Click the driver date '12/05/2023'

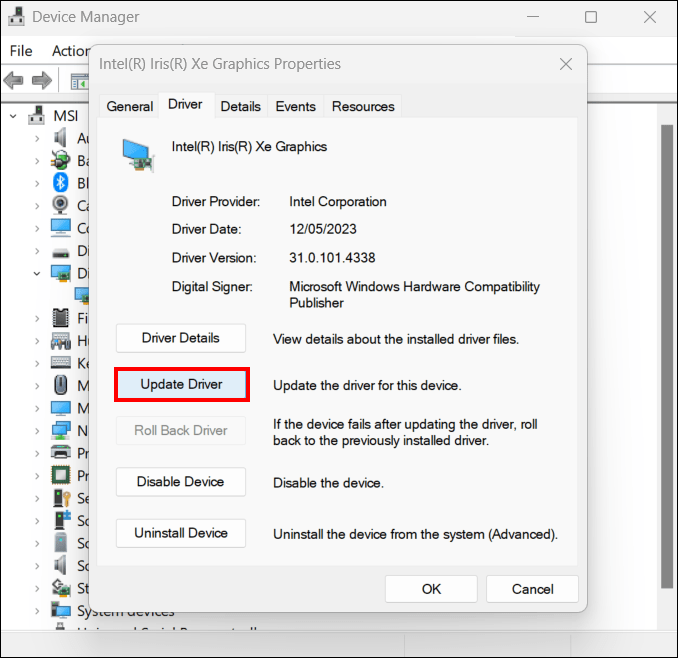pos(323,229)
